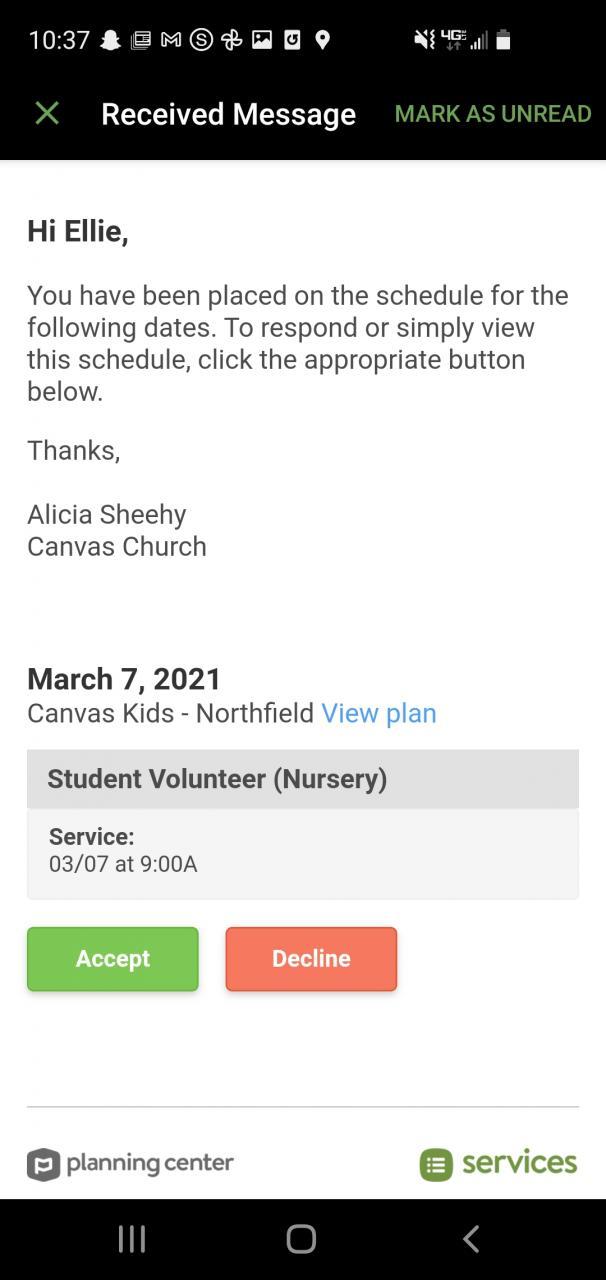Tap the Snapchat notification icon

(x=111, y=40)
